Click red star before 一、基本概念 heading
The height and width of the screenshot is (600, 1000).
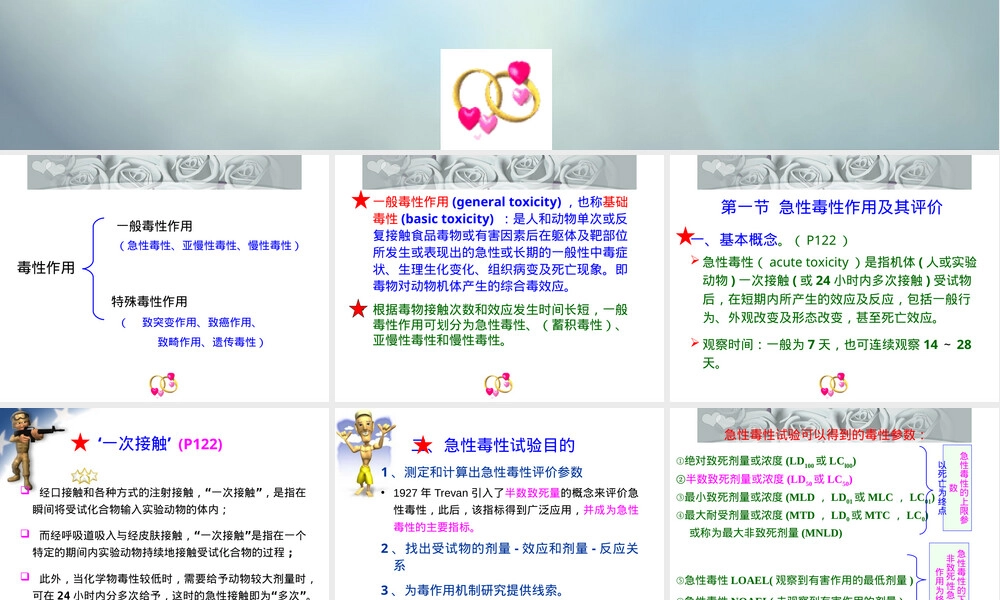tap(686, 237)
